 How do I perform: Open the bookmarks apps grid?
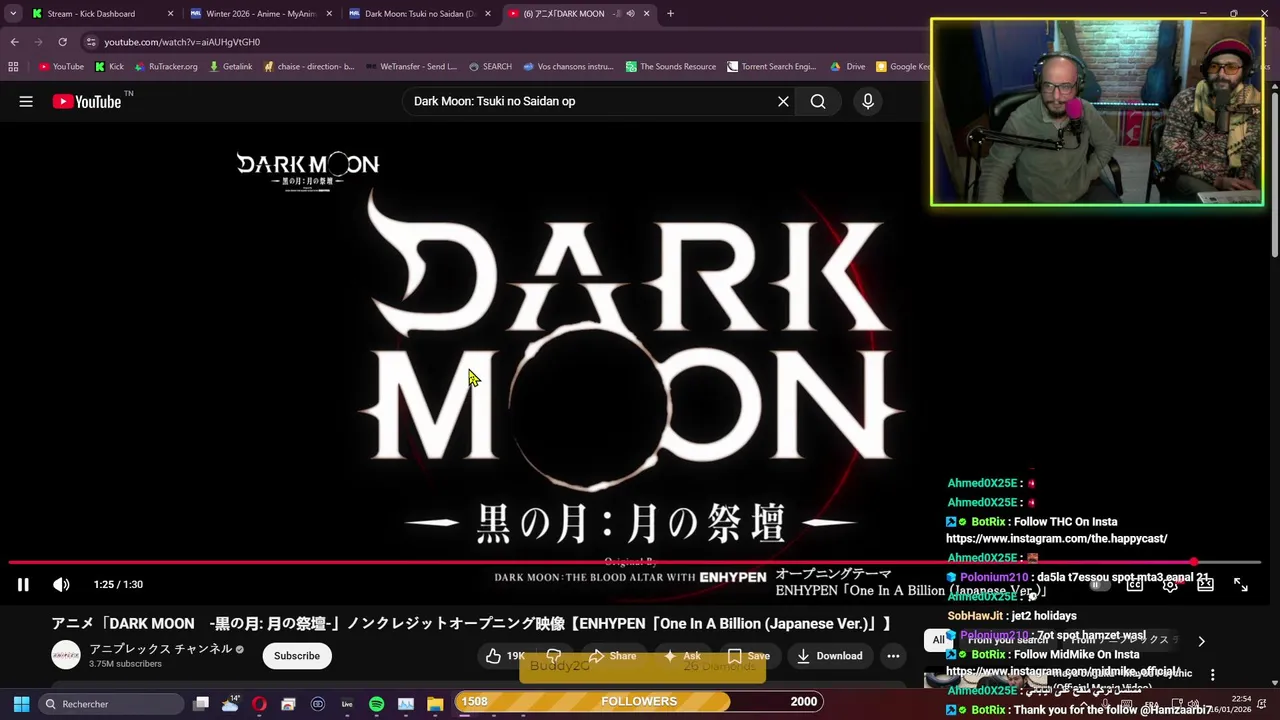(13, 67)
